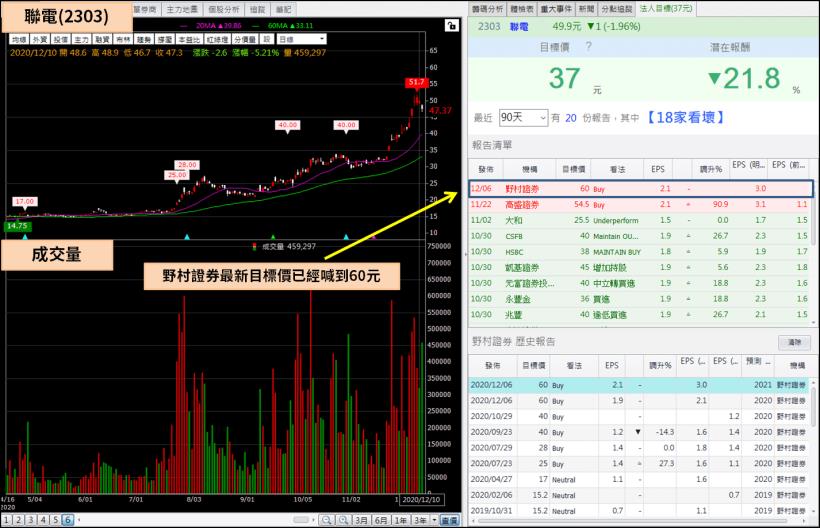Toggle the 分價量 indicator button

click(245, 40)
